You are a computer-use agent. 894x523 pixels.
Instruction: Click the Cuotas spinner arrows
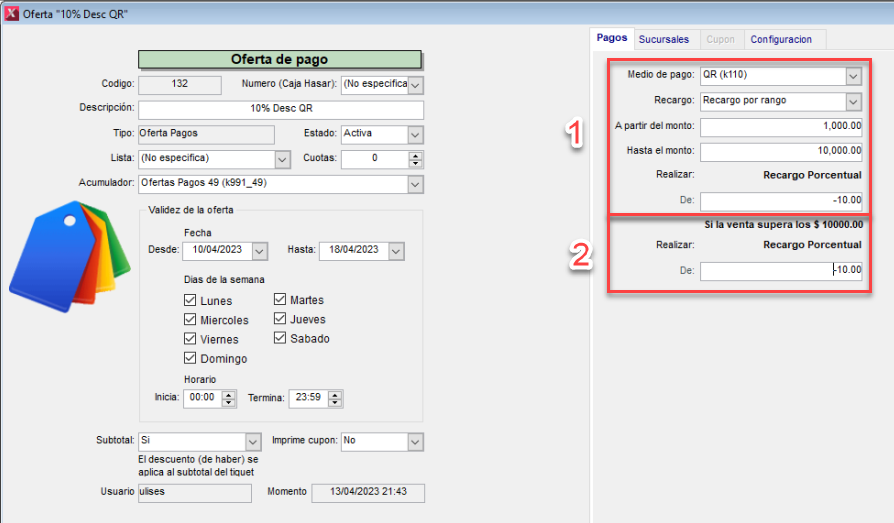pos(416,159)
